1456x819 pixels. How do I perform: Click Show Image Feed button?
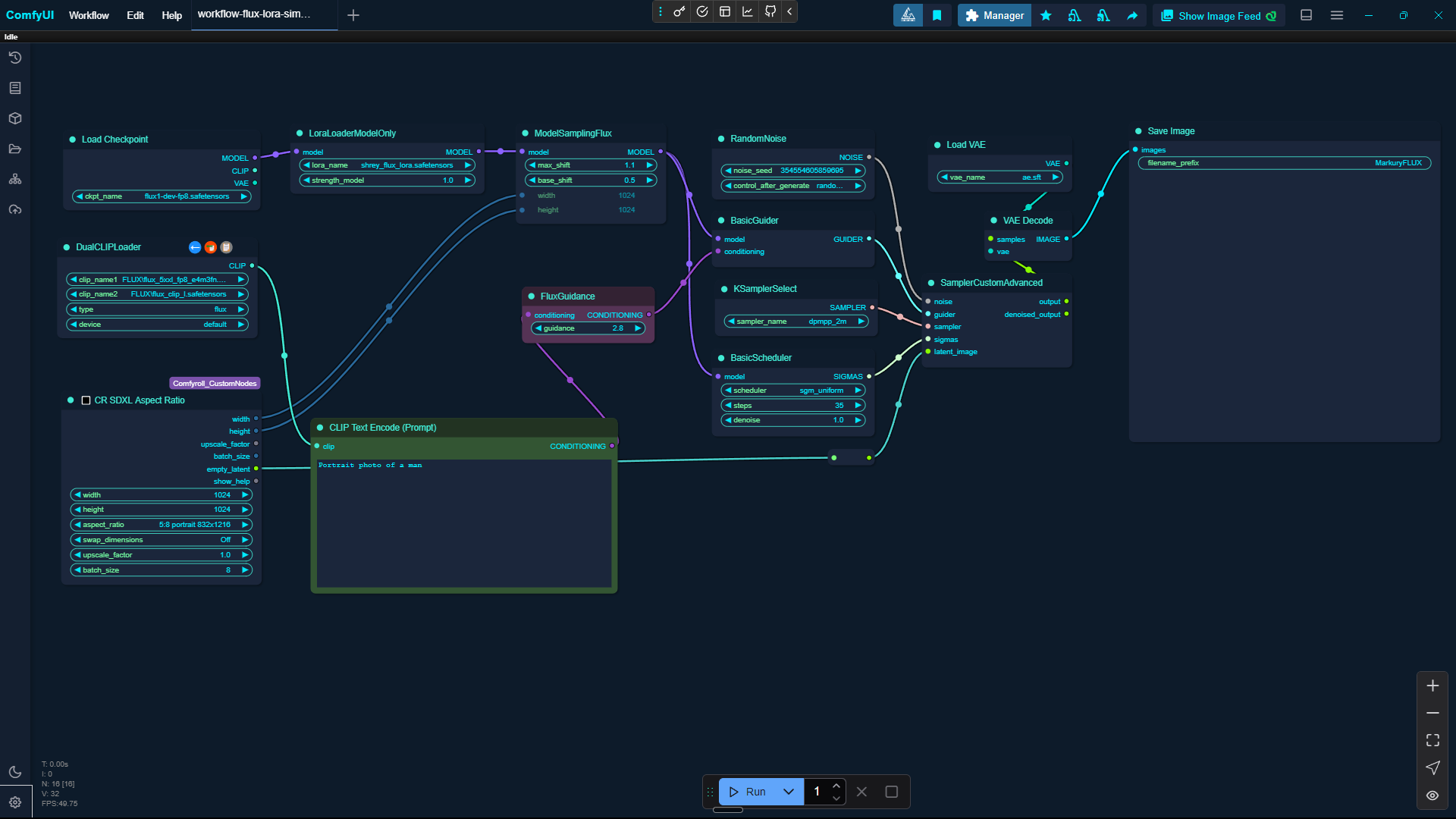(1219, 15)
